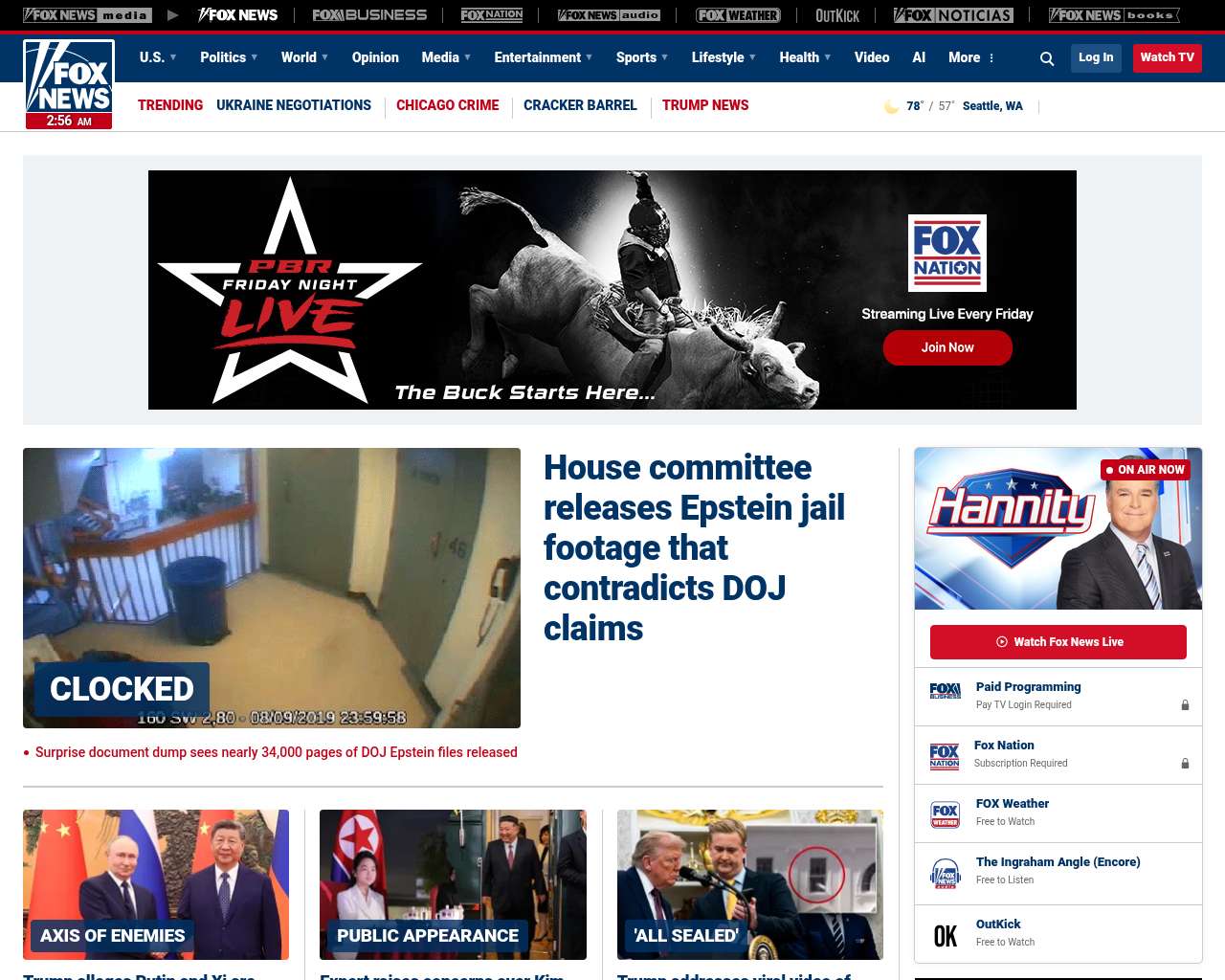Image resolution: width=1225 pixels, height=980 pixels.
Task: Click Join Now in Fox Nation ad
Action: [947, 347]
